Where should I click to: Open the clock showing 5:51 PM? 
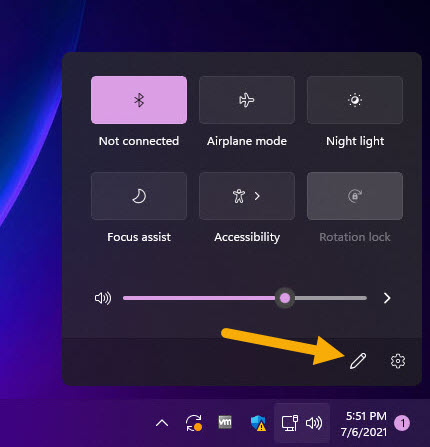(366, 416)
